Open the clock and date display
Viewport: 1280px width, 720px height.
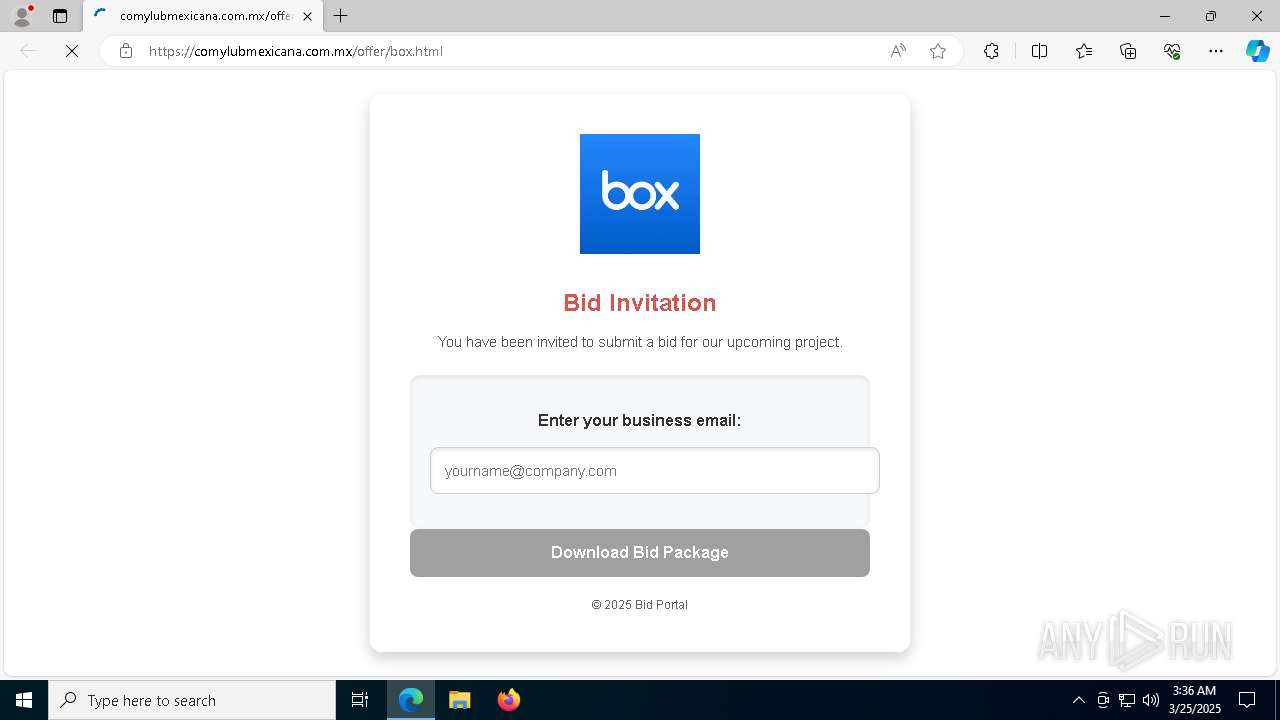pyautogui.click(x=1194, y=700)
